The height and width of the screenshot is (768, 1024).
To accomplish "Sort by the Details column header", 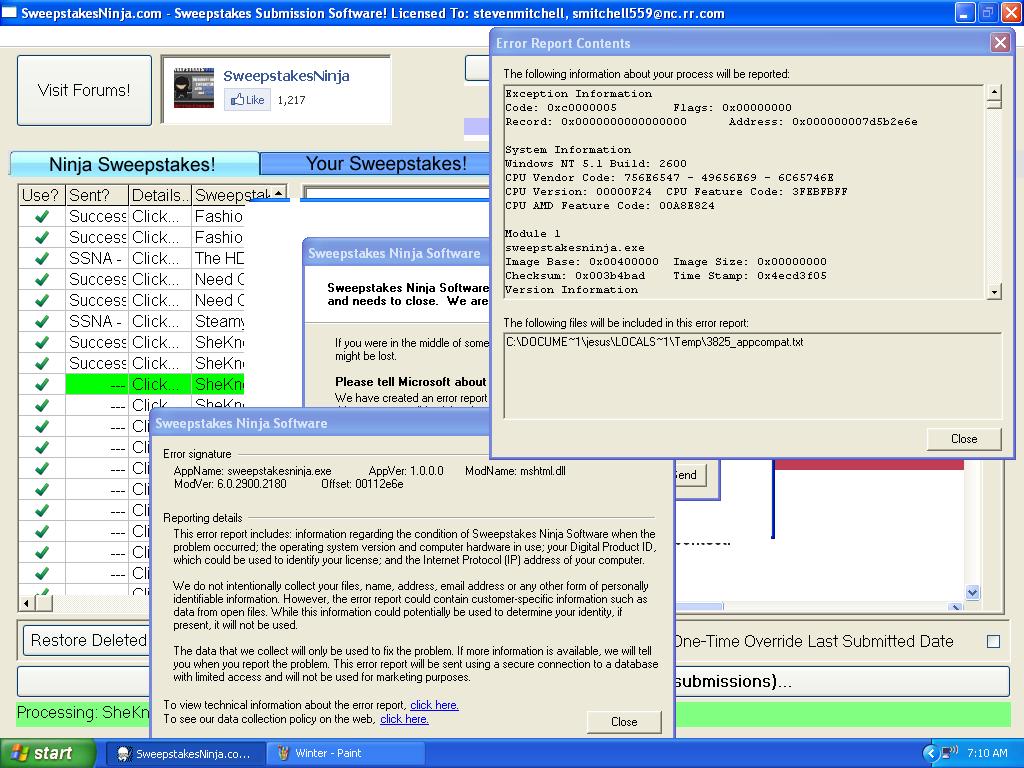I will click(159, 195).
